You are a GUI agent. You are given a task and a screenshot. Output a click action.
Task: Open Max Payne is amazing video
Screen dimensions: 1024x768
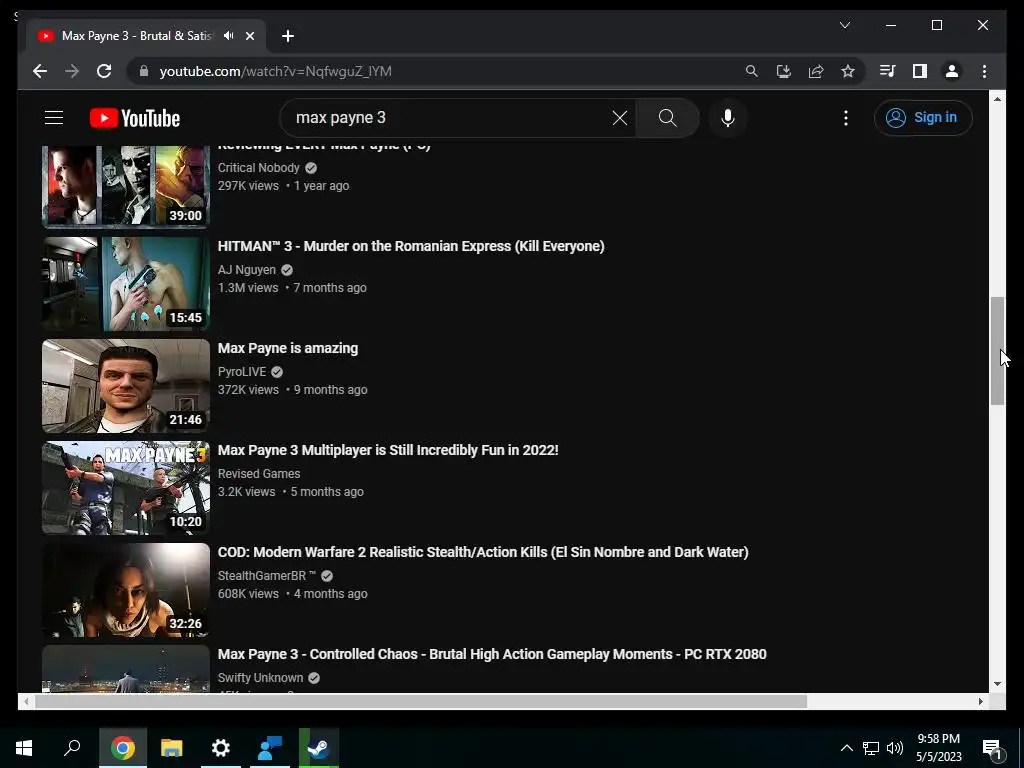287,348
